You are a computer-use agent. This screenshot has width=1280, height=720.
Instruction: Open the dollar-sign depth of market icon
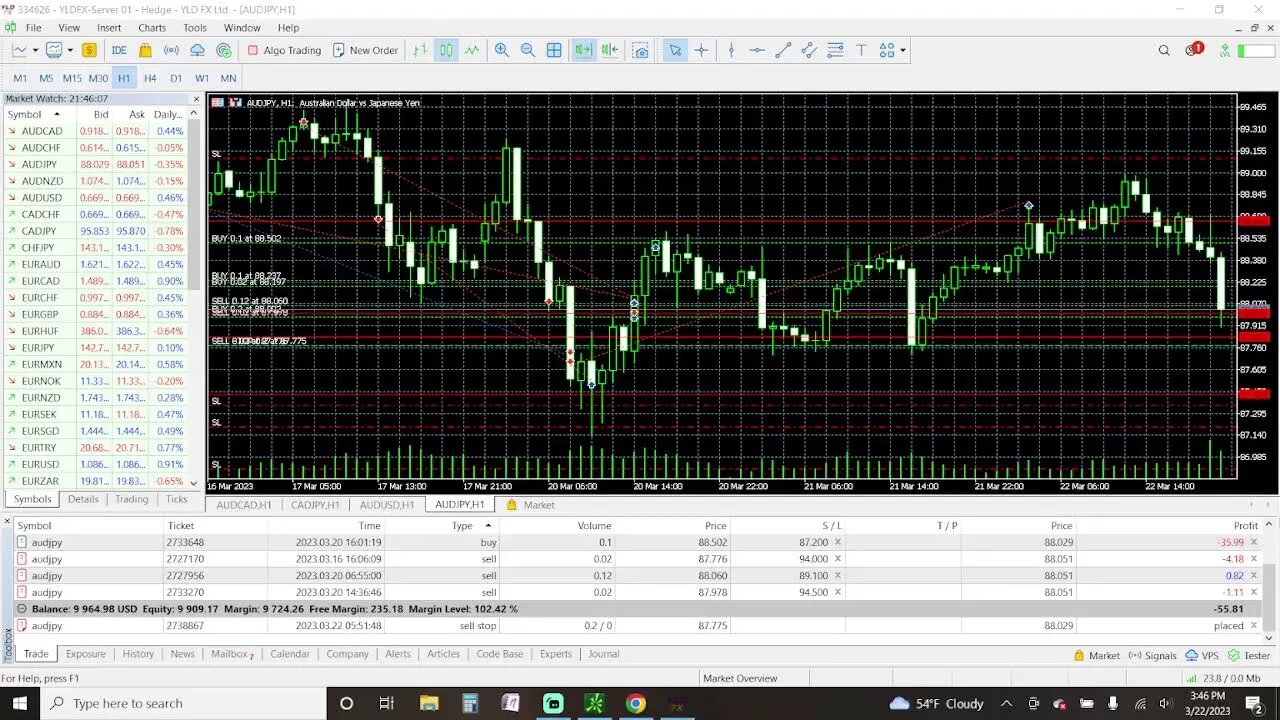[89, 50]
